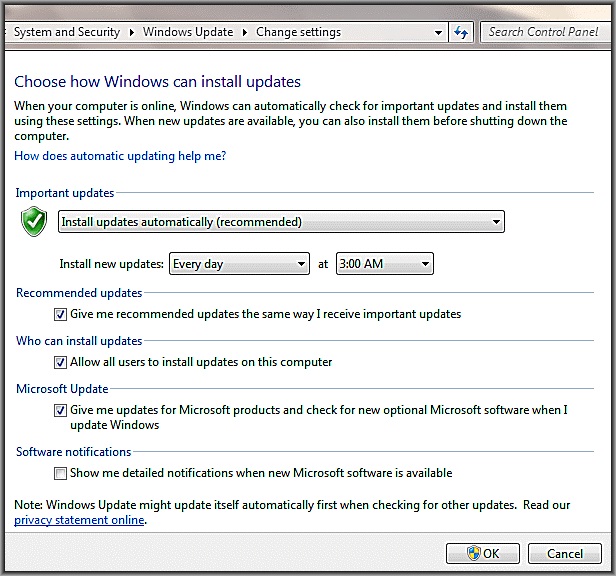Enable 'Show me detailed notifications' checkbox
The width and height of the screenshot is (616, 576).
pyautogui.click(x=61, y=473)
